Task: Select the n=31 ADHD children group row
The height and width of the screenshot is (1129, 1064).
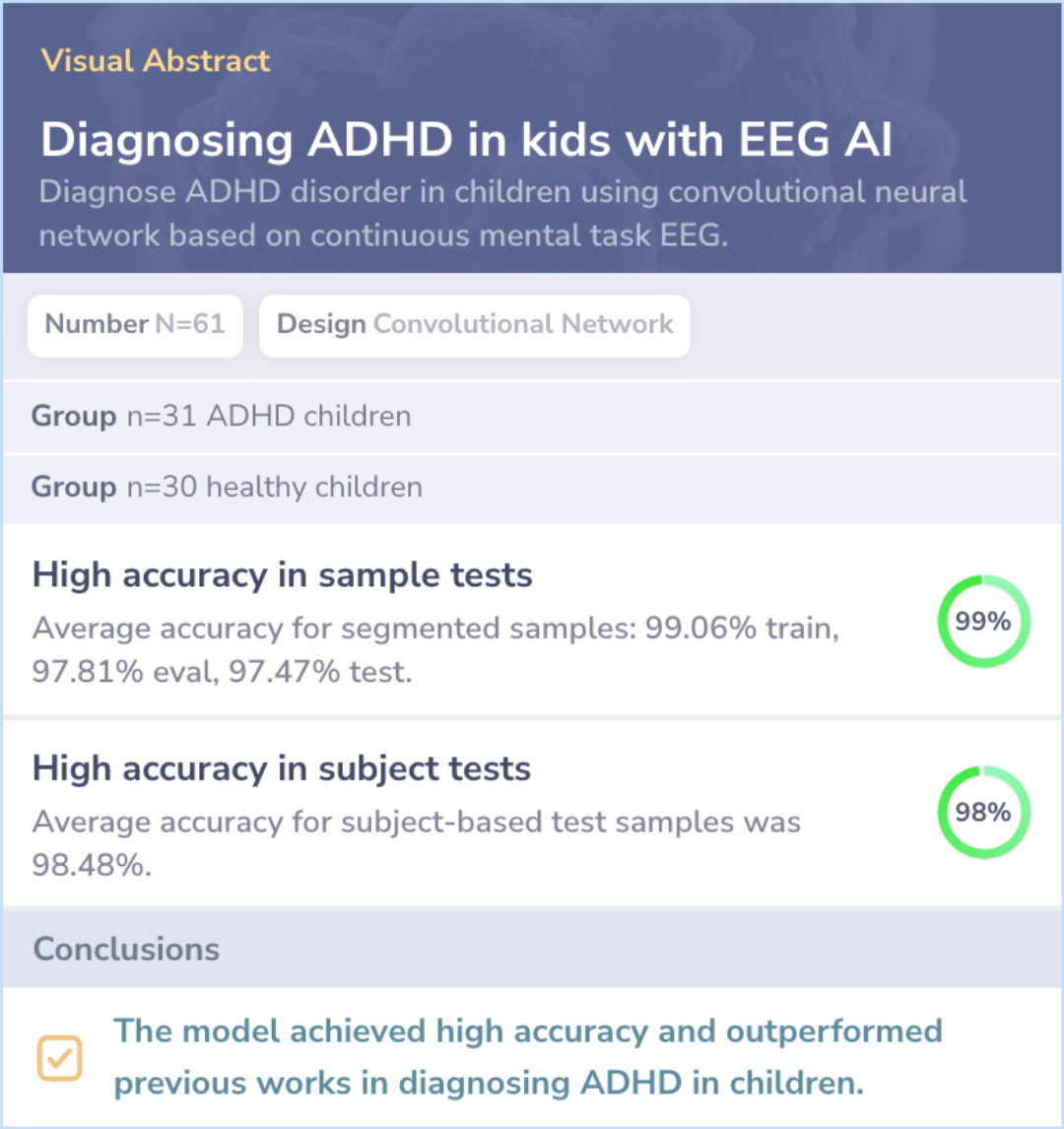Action: [532, 417]
